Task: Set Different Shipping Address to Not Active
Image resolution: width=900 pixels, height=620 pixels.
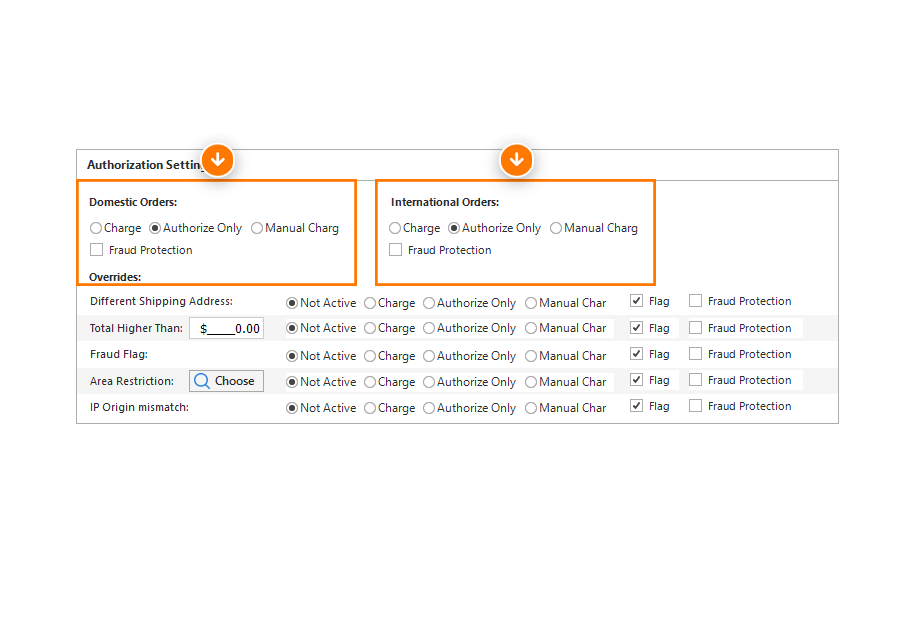Action: [x=292, y=303]
